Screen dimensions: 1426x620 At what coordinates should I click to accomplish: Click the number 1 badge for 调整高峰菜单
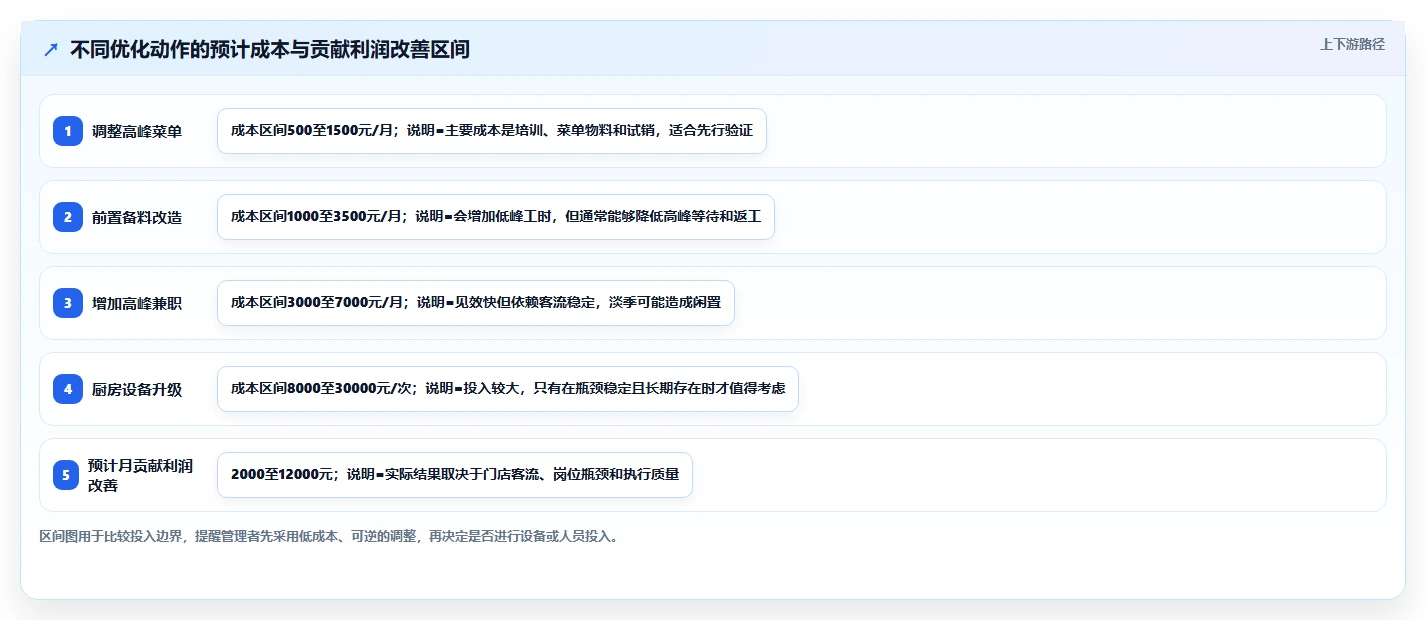coord(68,131)
